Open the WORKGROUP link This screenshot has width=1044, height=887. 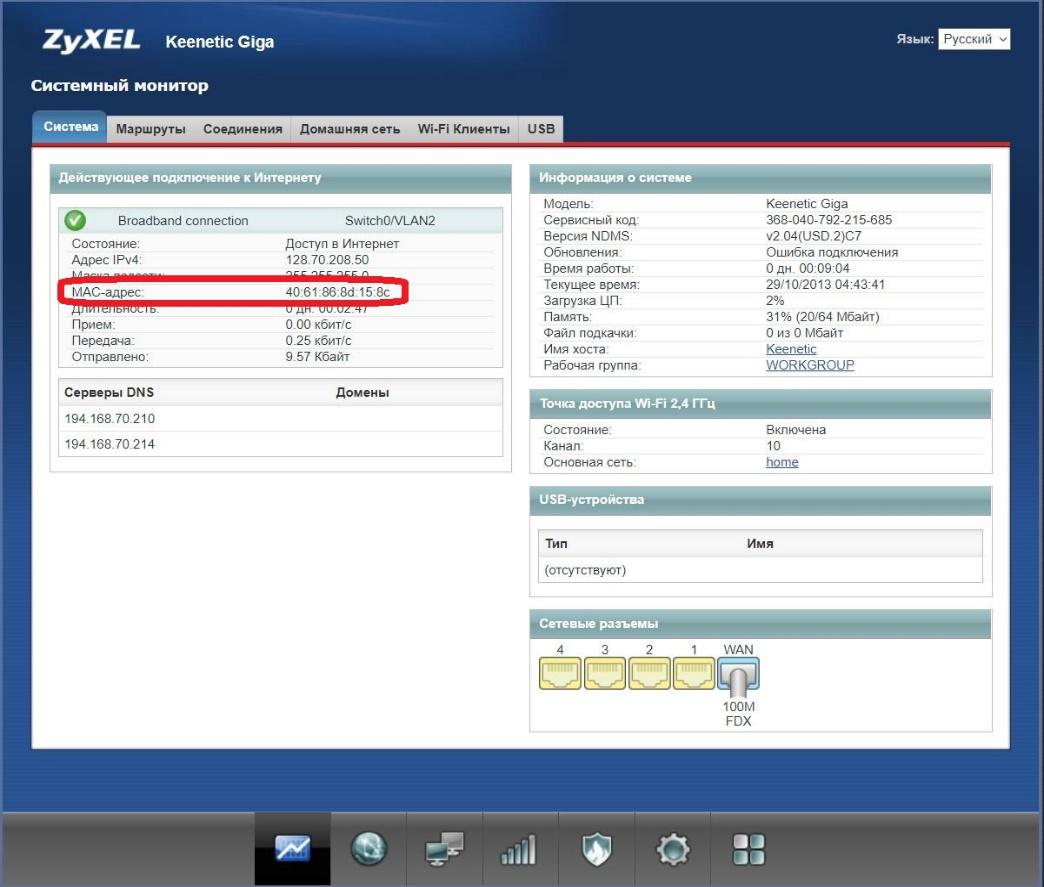click(810, 365)
